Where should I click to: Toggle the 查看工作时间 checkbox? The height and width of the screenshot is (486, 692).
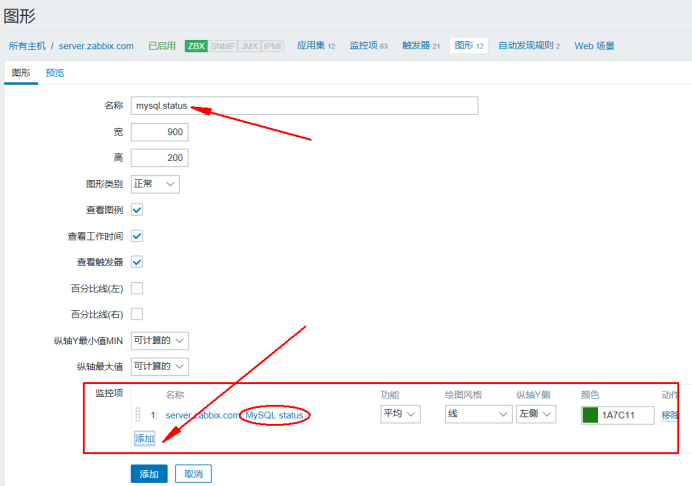[x=137, y=236]
